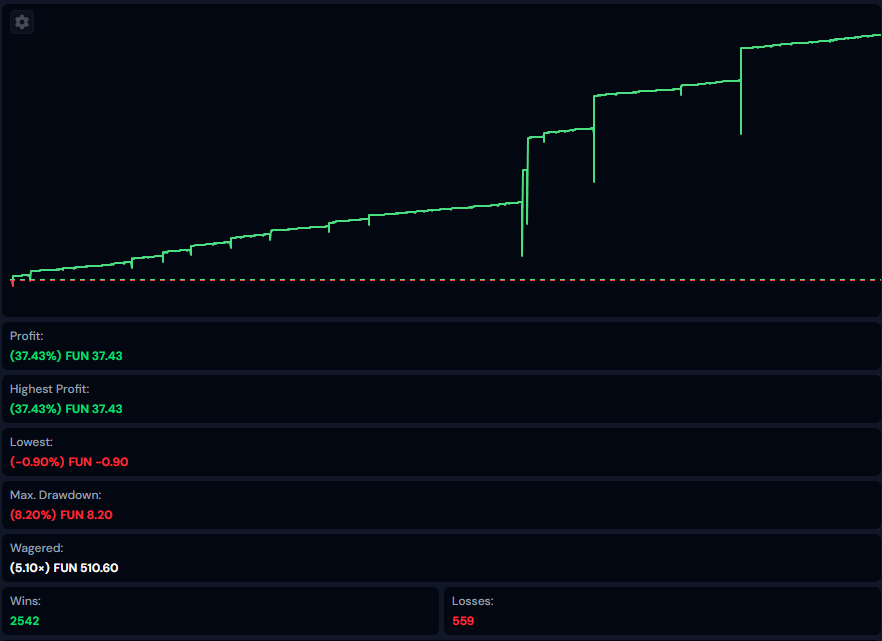Select the Highest Profit value text

coord(66,409)
